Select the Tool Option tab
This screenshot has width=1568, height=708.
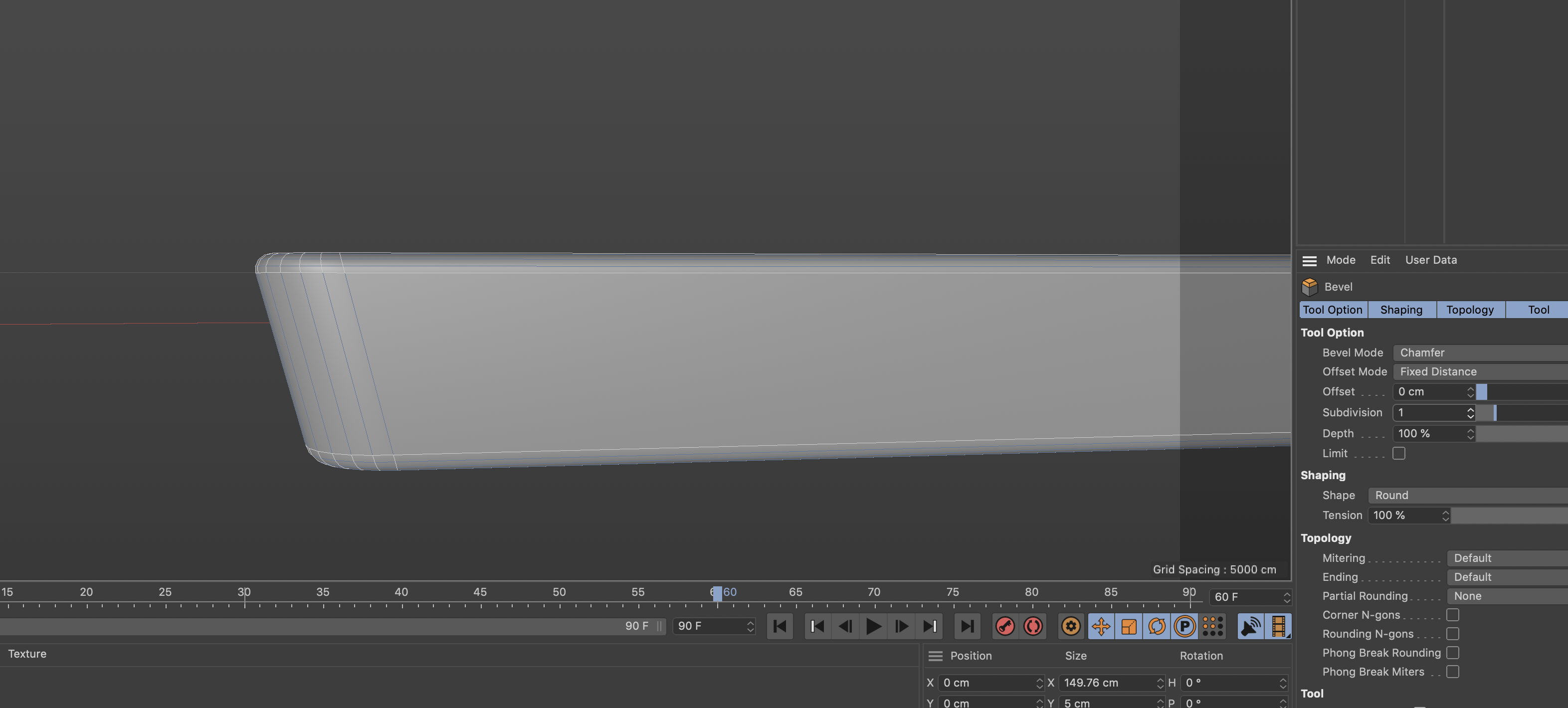[1333, 310]
